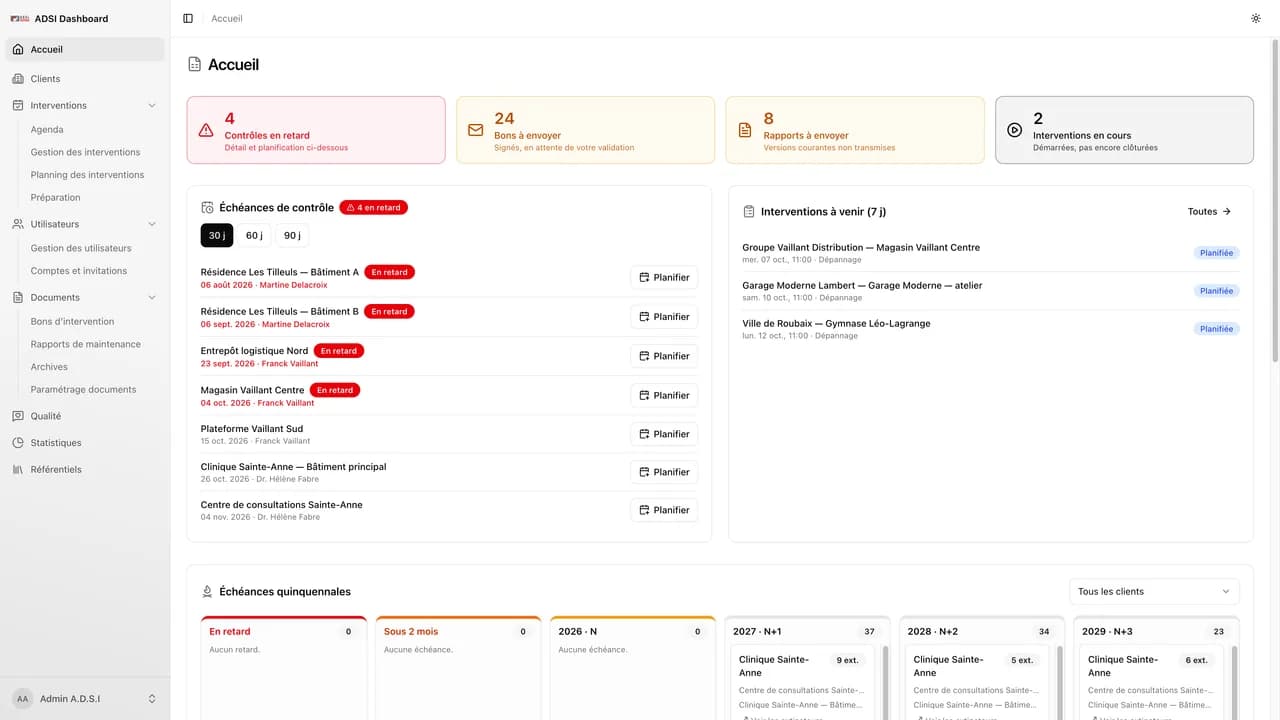This screenshot has height=720, width=1280.
Task: Select the 30 j deadline filter
Action: click(217, 235)
